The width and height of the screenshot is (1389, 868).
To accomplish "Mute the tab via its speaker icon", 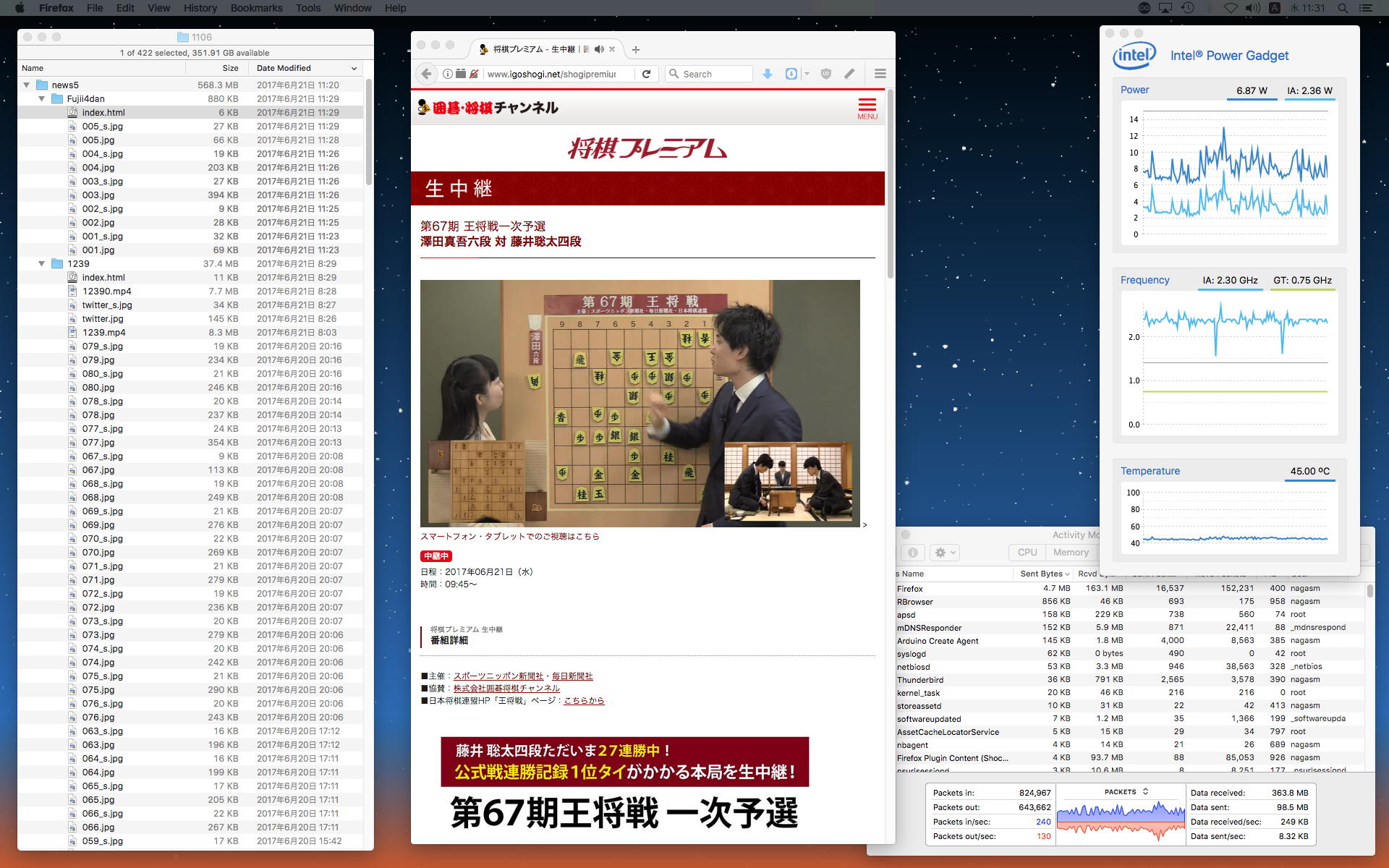I will 599,49.
